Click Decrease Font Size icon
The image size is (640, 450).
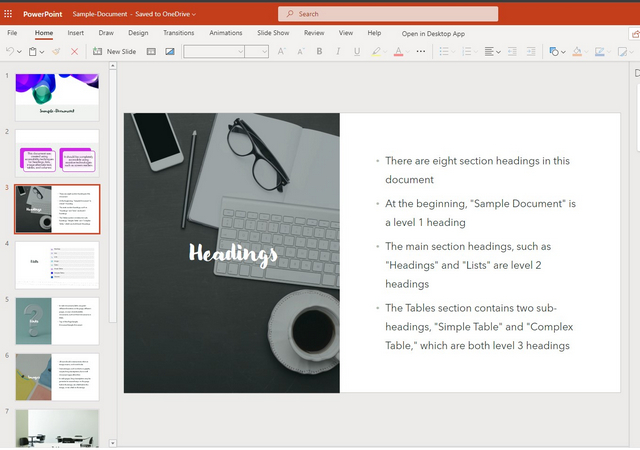pyautogui.click(x=300, y=51)
